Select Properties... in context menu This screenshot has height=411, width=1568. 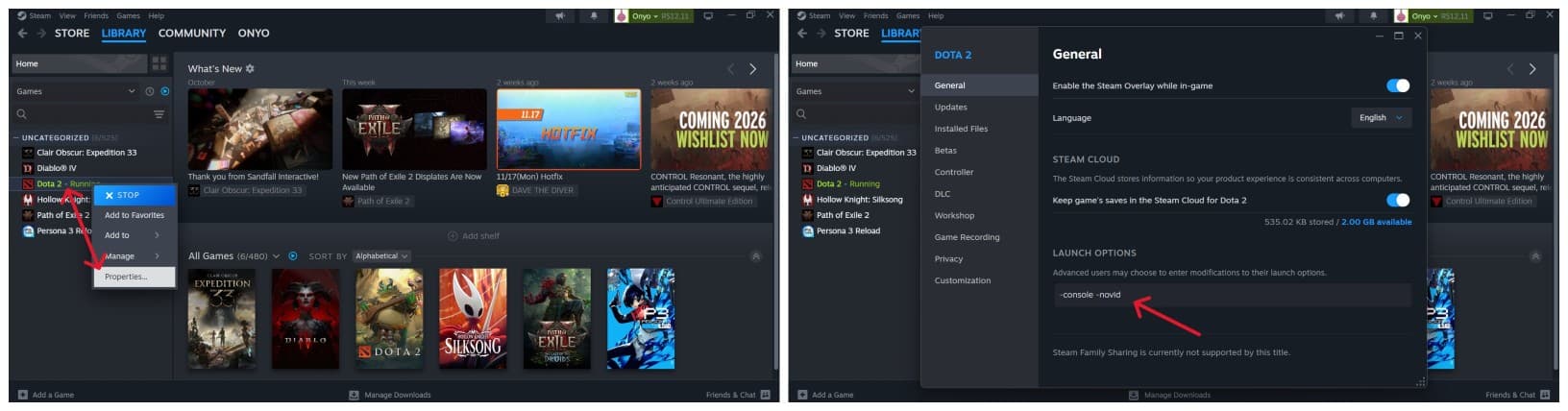click(135, 277)
